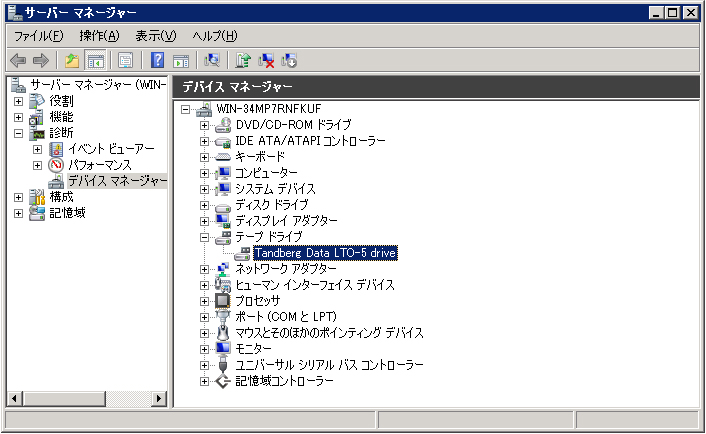Expand the 記憶域コントローラー category
Screen dimensions: 706x434
204,381
